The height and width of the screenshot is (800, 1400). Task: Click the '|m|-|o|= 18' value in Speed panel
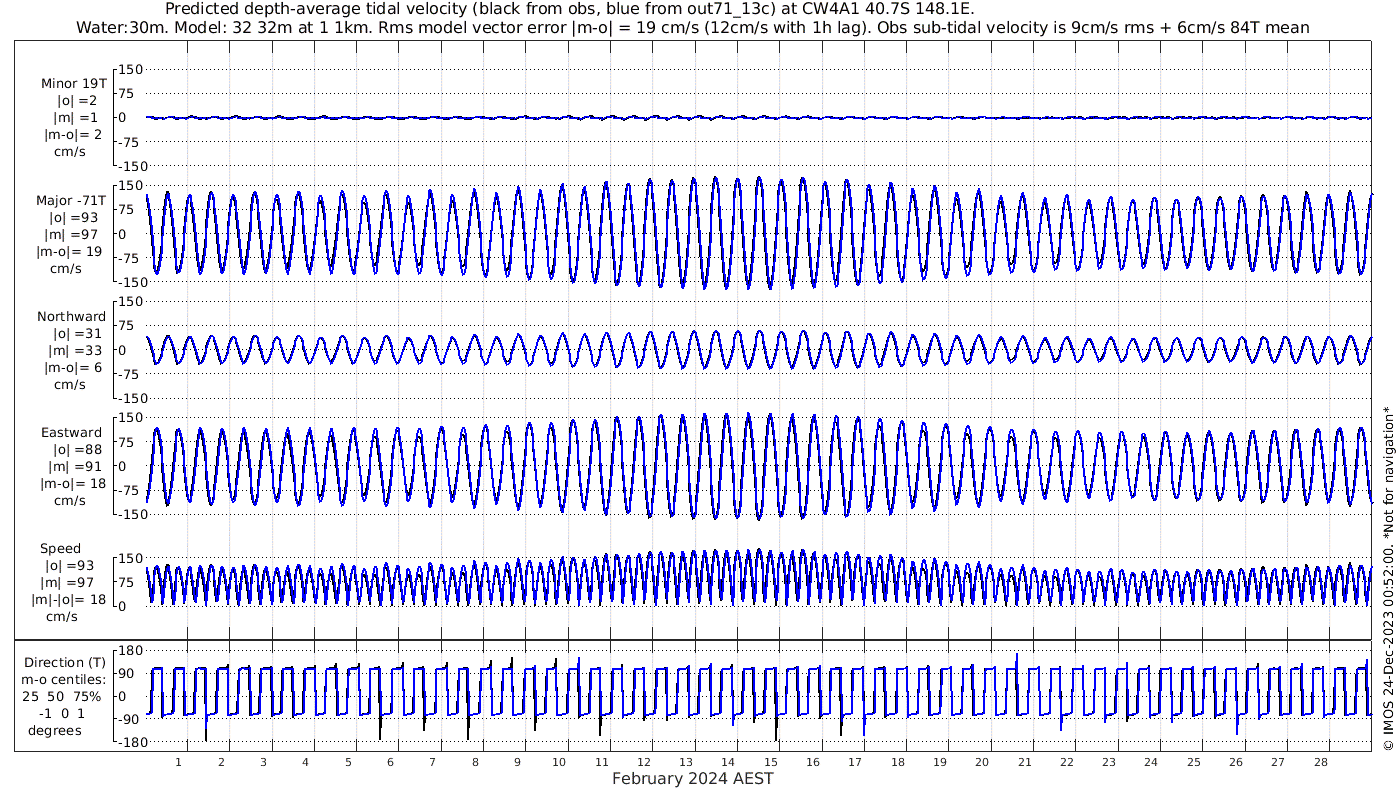(69, 600)
